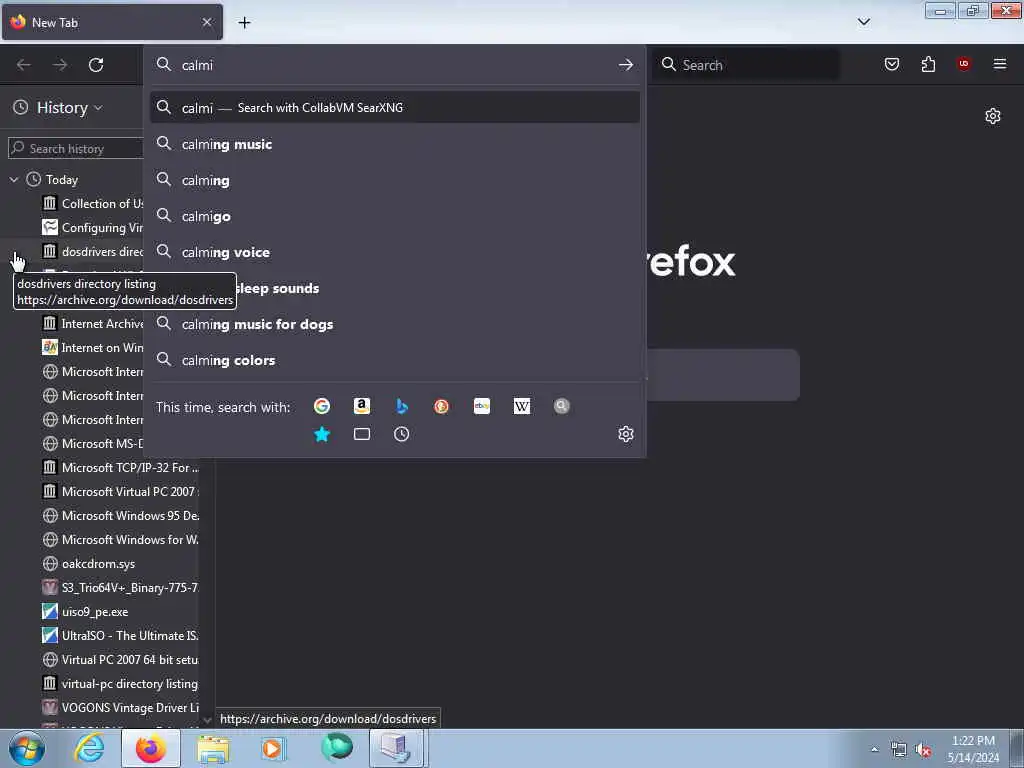Click the Search history field
Viewport: 1024px width, 768px height.
click(x=76, y=148)
